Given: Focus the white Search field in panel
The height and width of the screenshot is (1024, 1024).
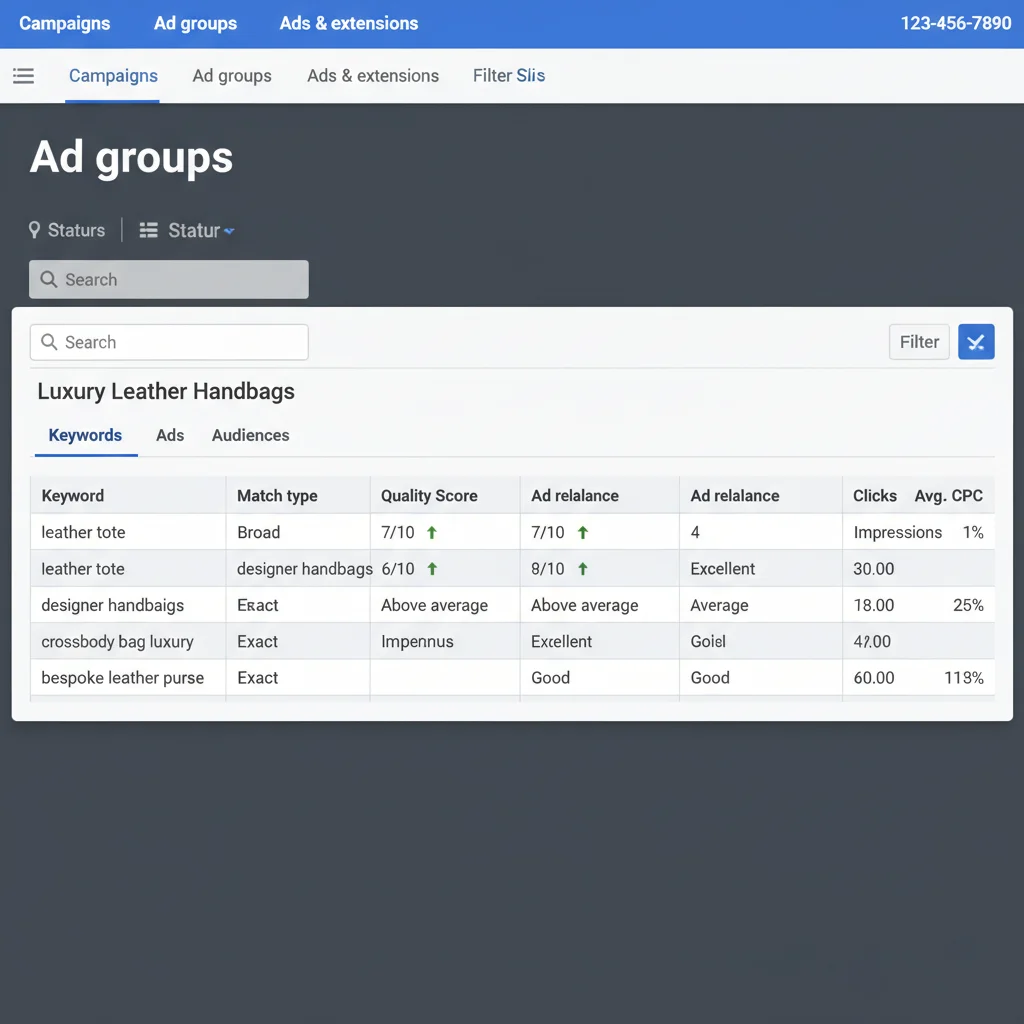Looking at the screenshot, I should pyautogui.click(x=168, y=342).
